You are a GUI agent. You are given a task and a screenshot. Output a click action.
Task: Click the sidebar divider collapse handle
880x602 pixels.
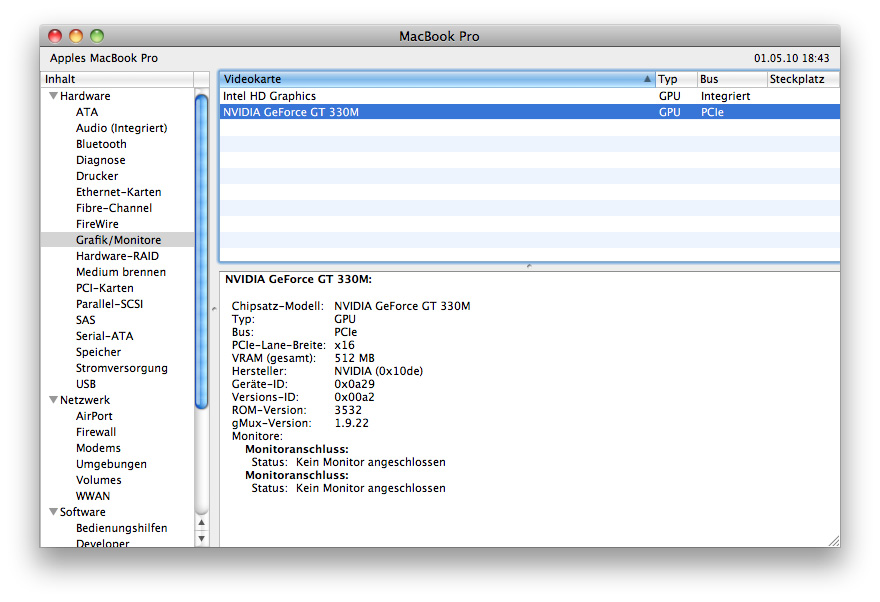(214, 309)
